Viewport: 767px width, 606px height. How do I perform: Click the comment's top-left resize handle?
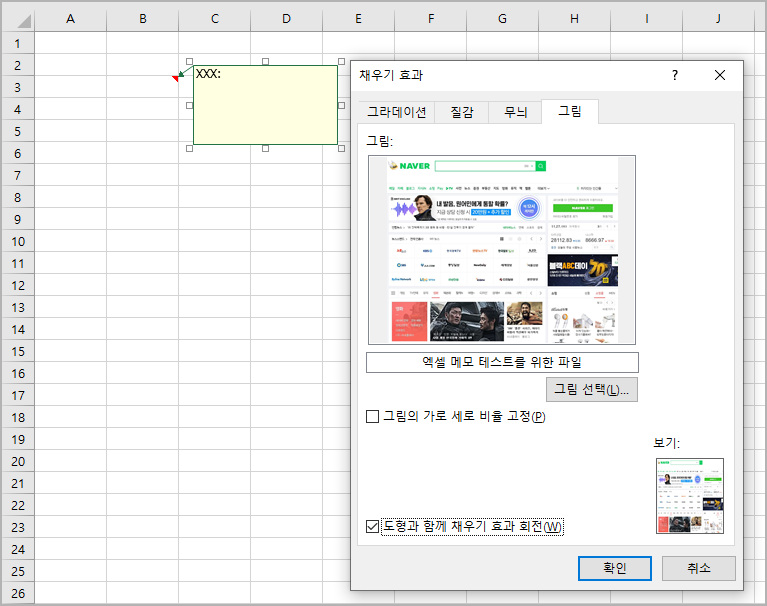(189, 62)
